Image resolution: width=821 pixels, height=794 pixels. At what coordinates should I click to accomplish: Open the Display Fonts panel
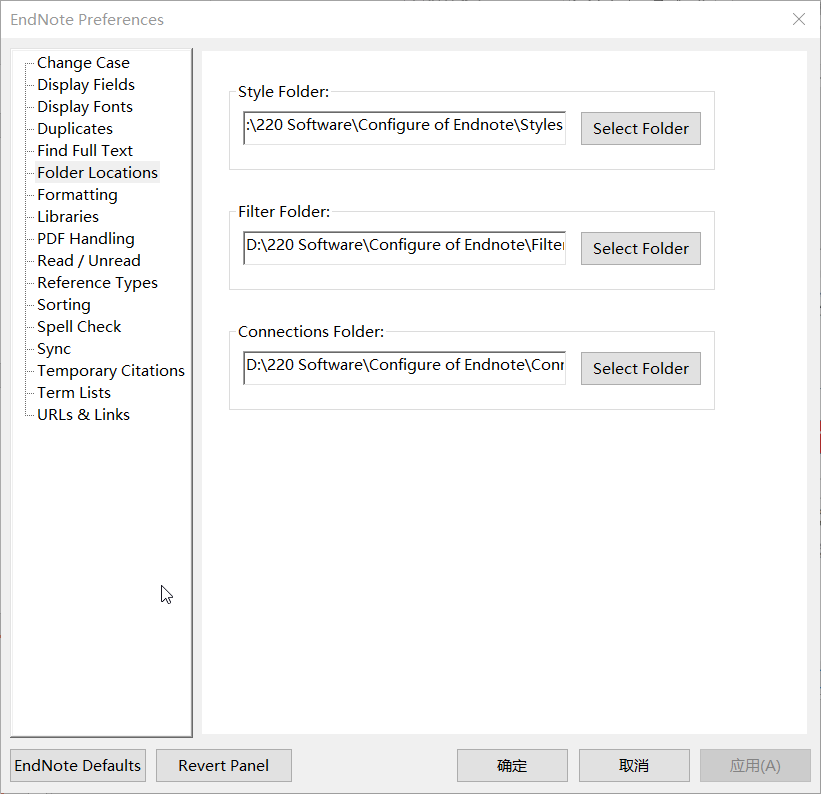coord(85,107)
